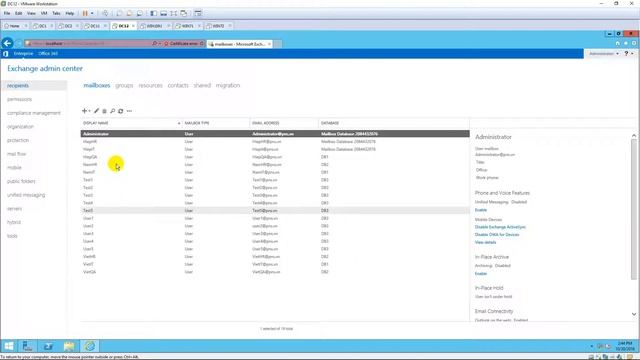Viewport: 640px width, 360px height.
Task: Click the details pane scrollbar
Action: click(633, 209)
